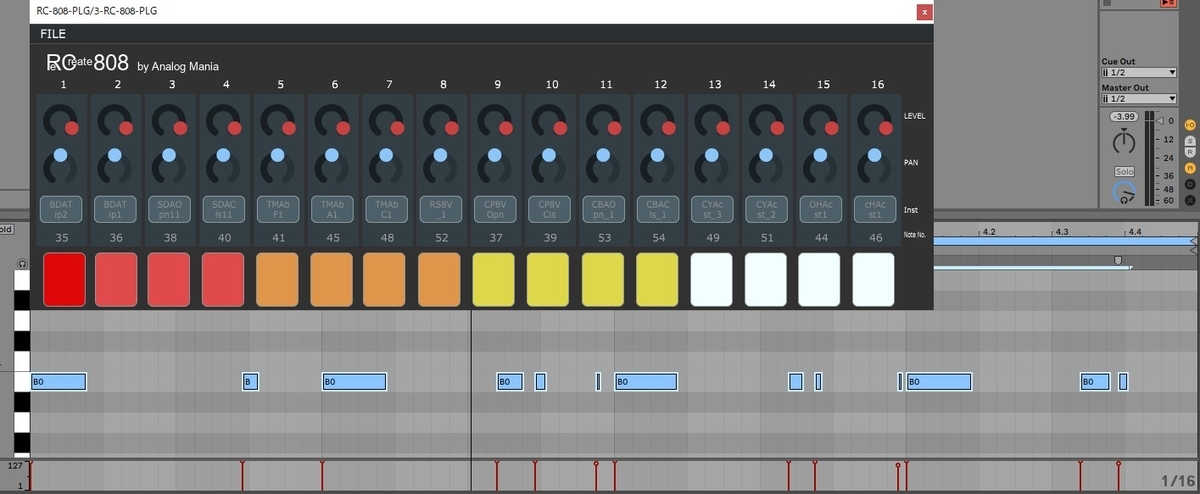Viewport: 1200px width, 494px height.
Task: Click the blue PAN knob of channel 10
Action: point(548,155)
